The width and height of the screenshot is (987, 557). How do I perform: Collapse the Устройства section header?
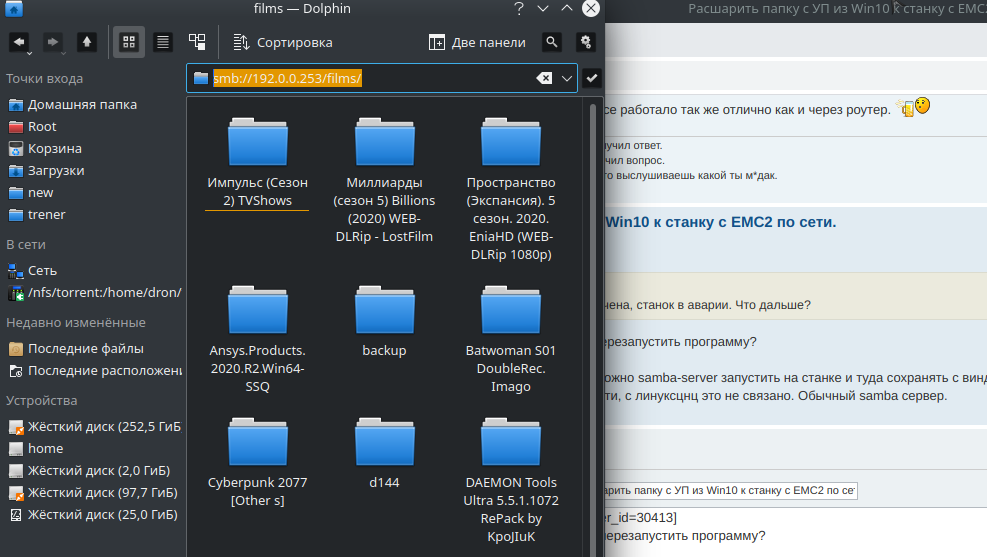[42, 401]
